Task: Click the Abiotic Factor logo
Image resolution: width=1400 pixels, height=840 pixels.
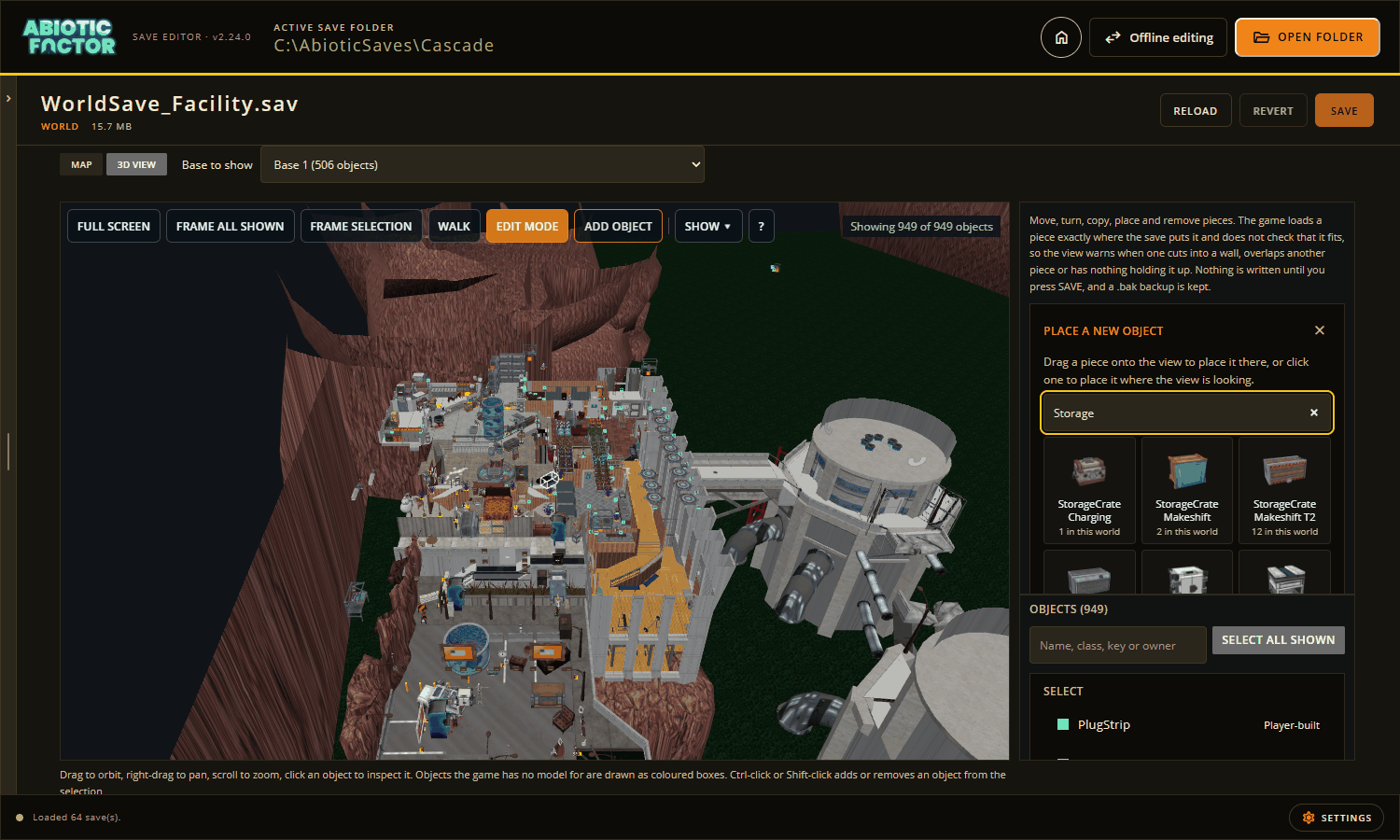Action: point(70,37)
